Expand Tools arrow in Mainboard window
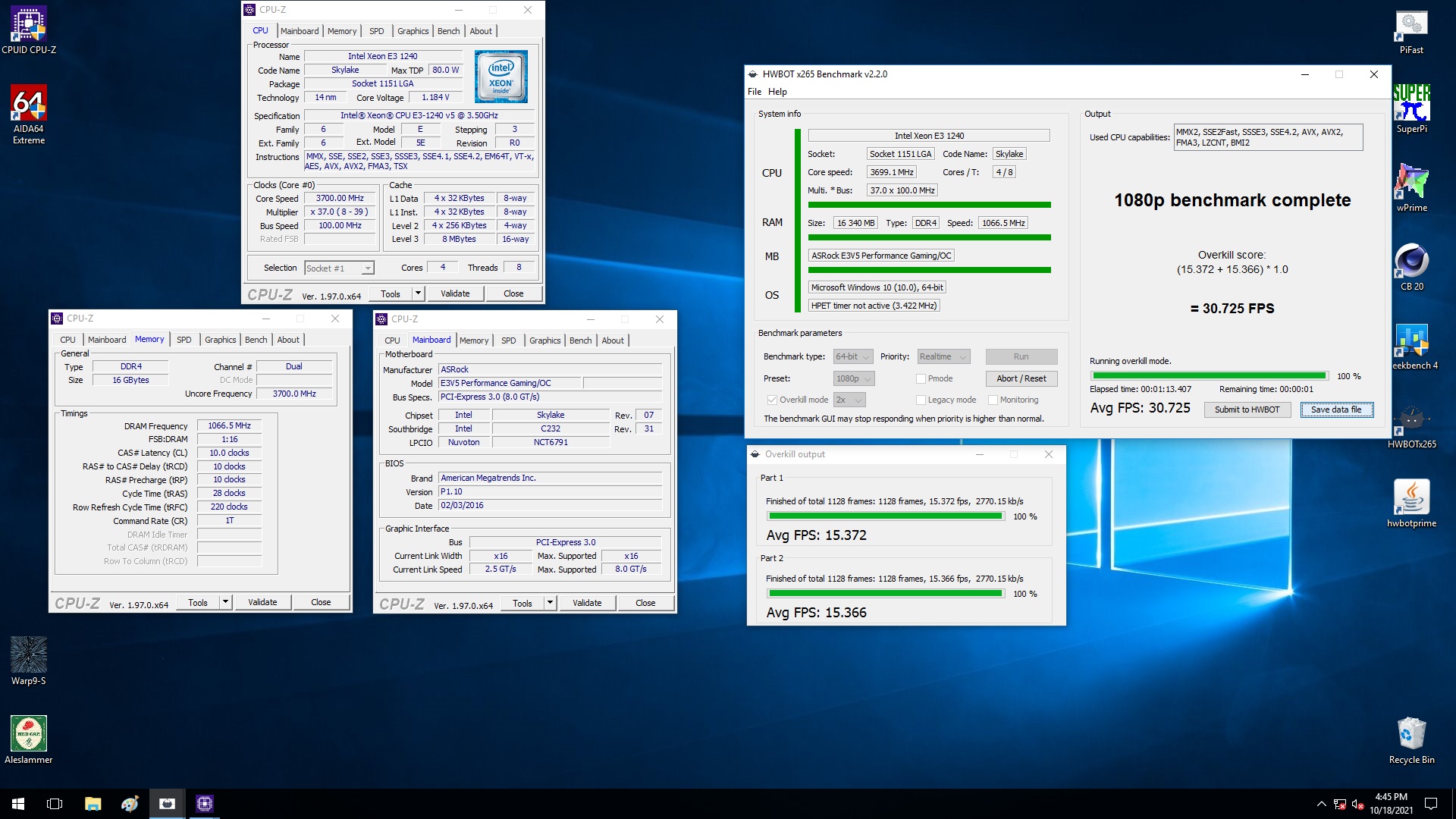 point(550,603)
